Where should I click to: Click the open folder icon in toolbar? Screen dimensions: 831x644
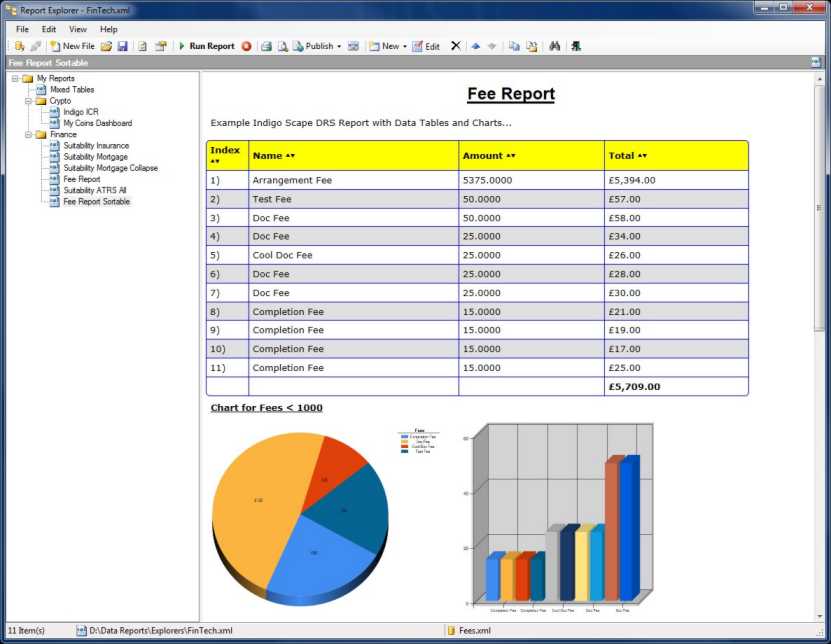tap(106, 46)
